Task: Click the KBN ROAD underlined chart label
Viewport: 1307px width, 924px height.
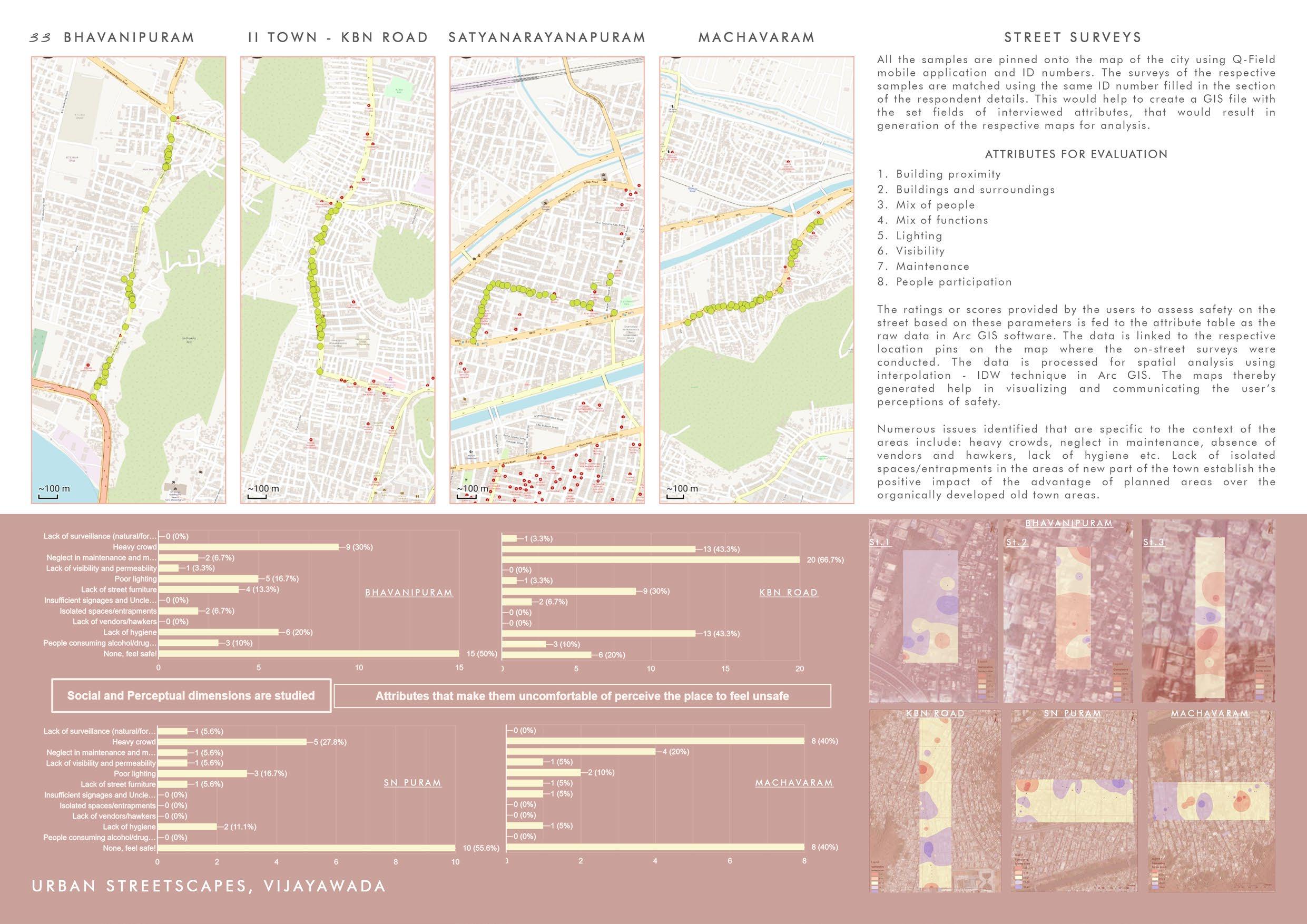Action: tap(789, 593)
